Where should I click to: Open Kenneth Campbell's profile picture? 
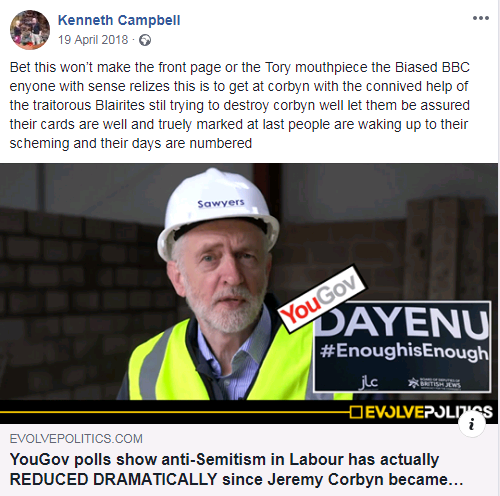(30, 30)
